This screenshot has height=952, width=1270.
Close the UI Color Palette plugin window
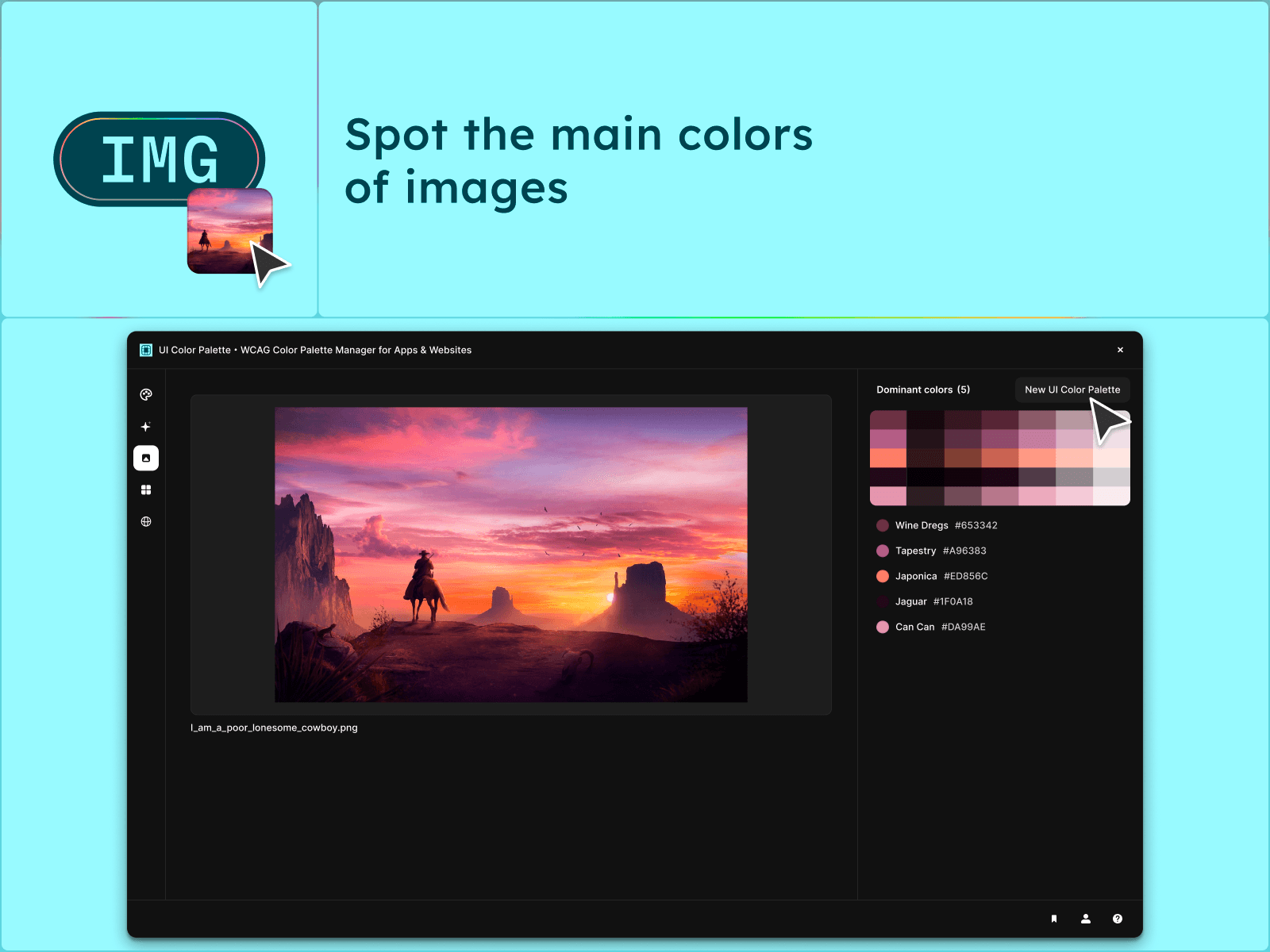(1120, 350)
